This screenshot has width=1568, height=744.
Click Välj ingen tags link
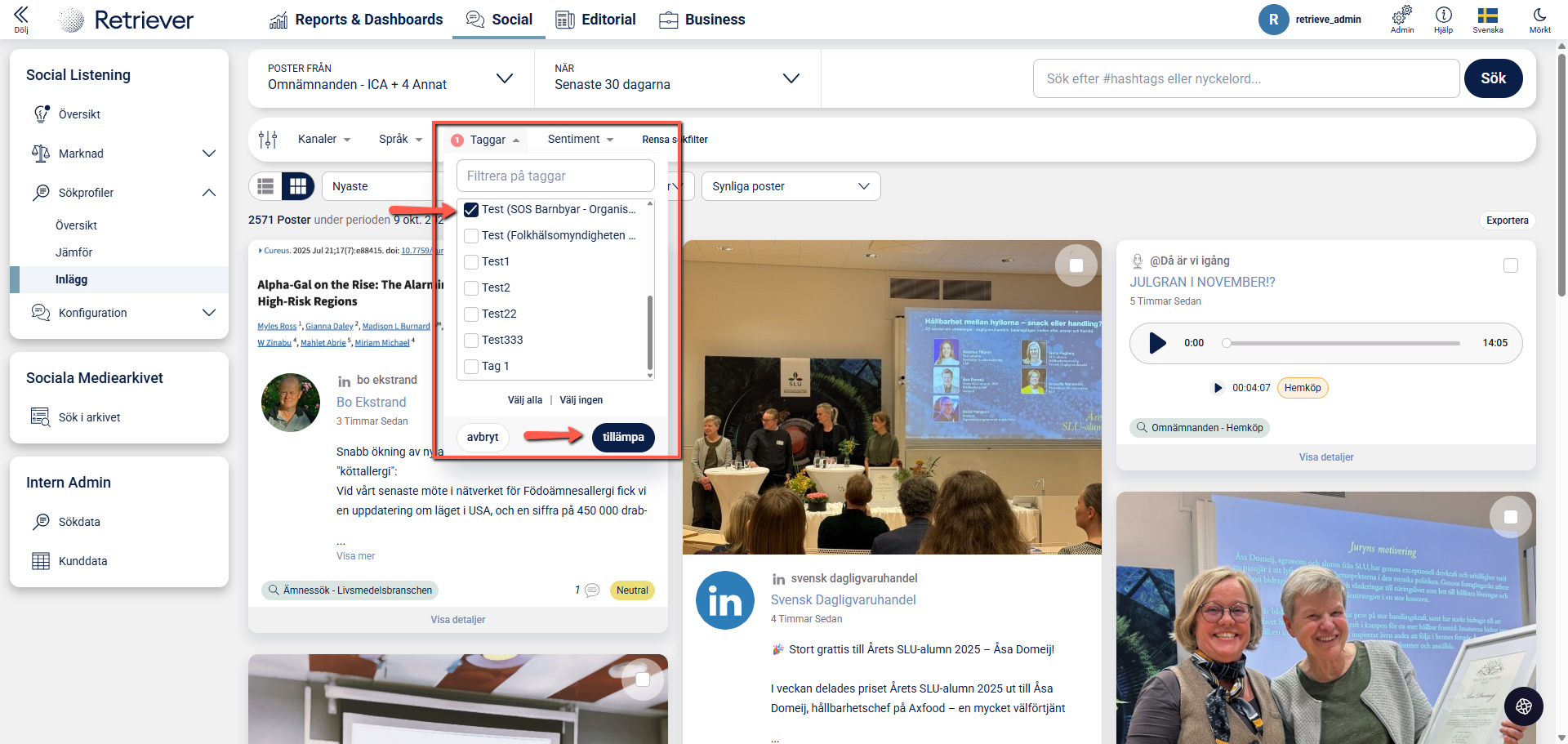[581, 400]
